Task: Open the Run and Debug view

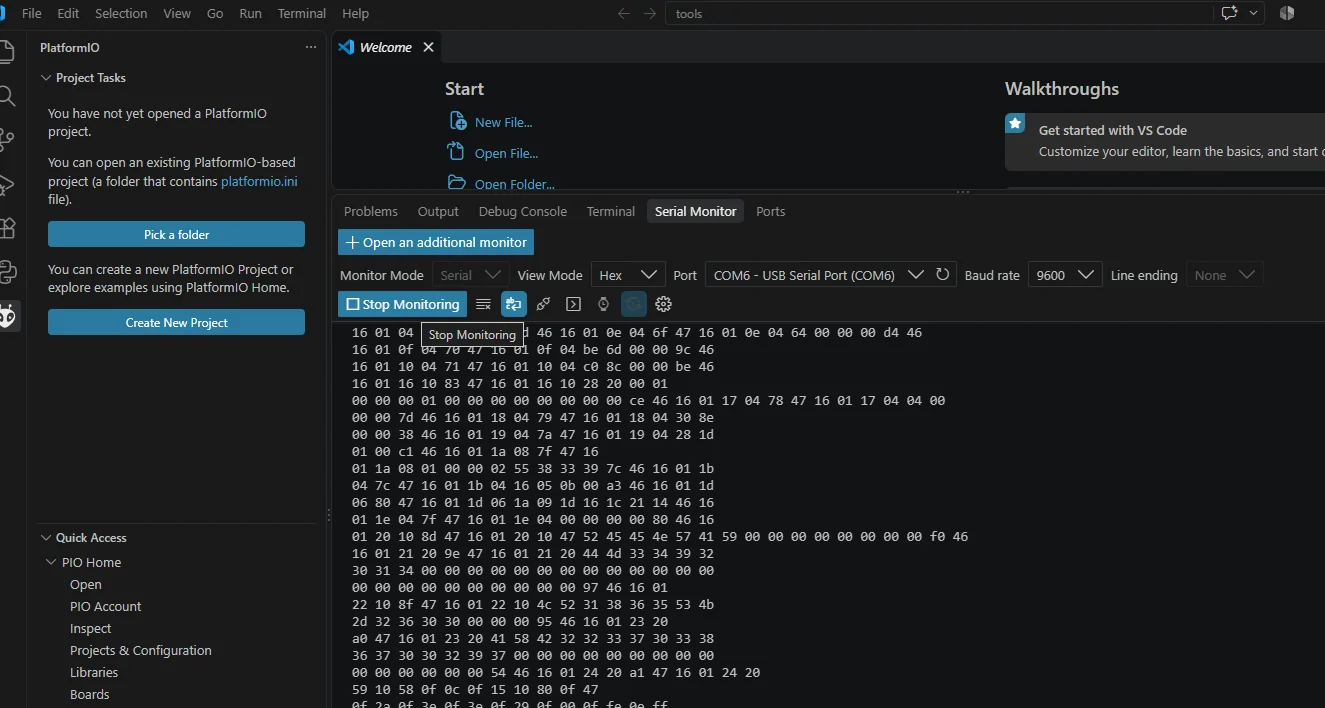Action: [x=6, y=184]
